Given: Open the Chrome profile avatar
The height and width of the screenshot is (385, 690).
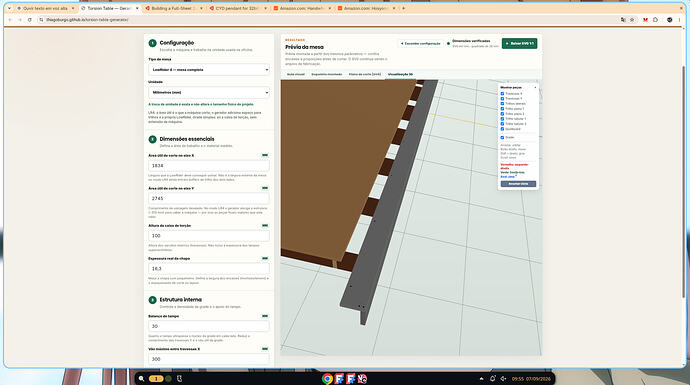Looking at the screenshot, I should click(669, 20).
